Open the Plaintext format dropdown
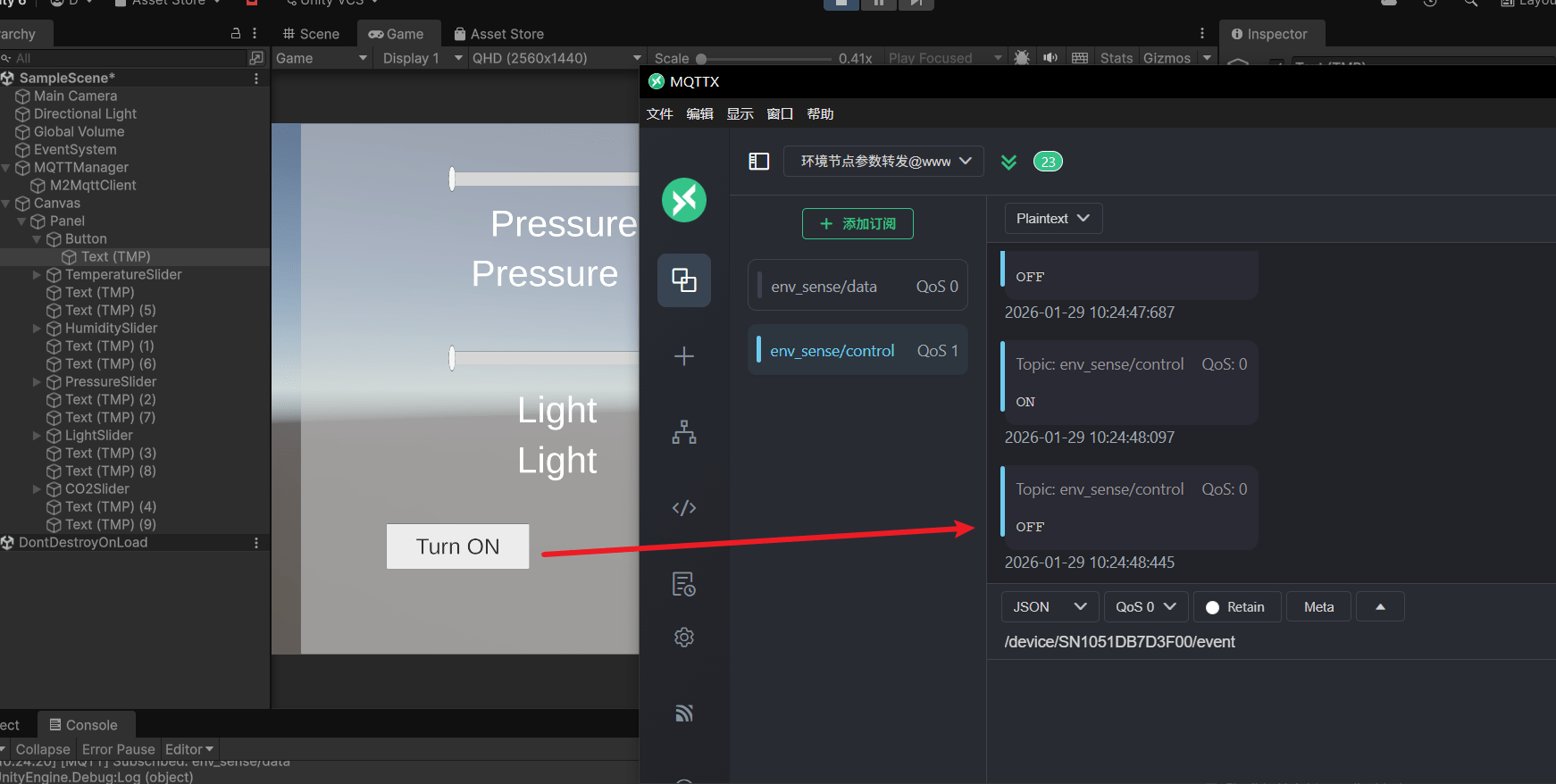1556x784 pixels. pos(1053,219)
